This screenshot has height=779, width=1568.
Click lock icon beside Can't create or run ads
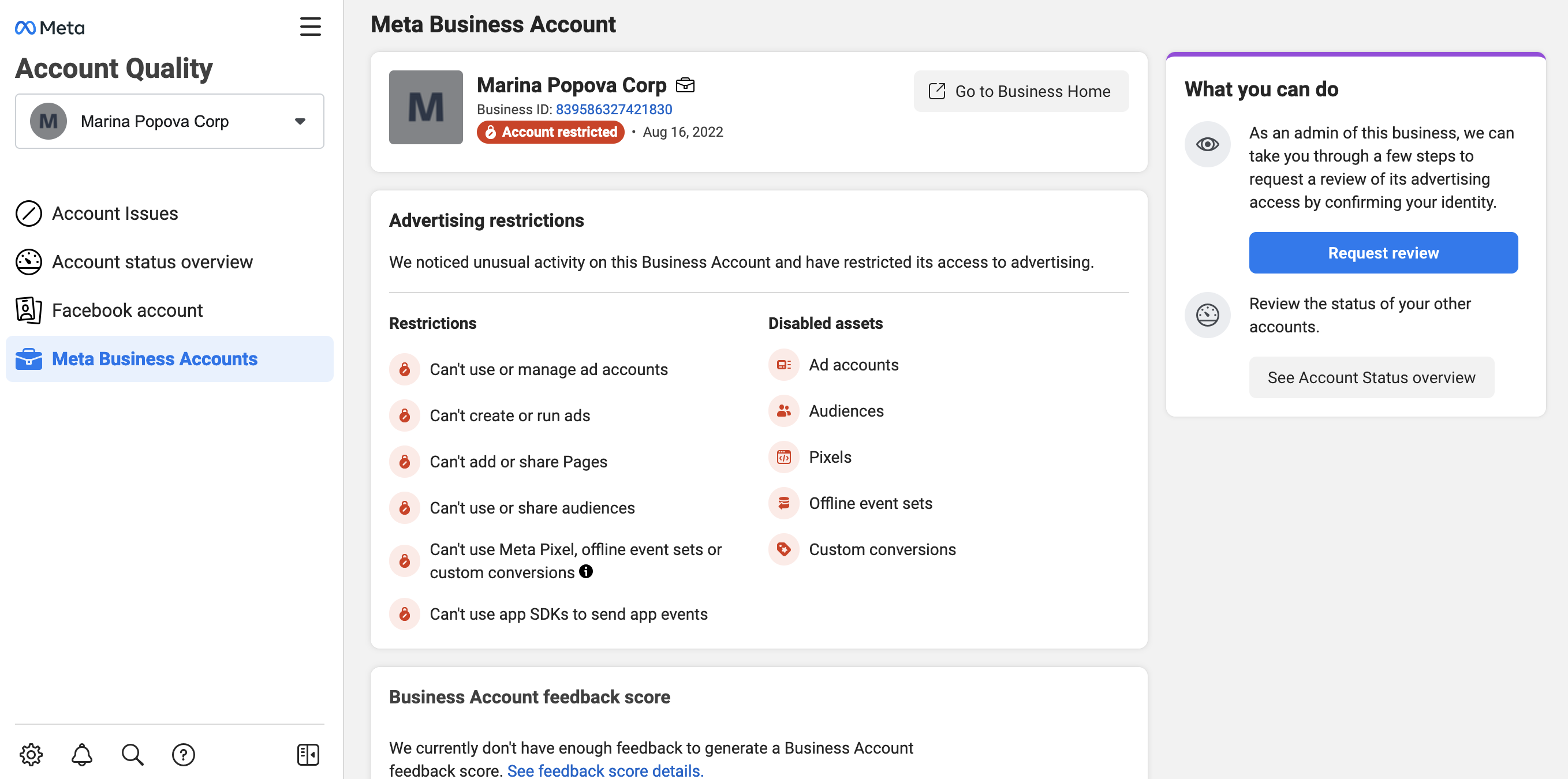[x=405, y=416]
